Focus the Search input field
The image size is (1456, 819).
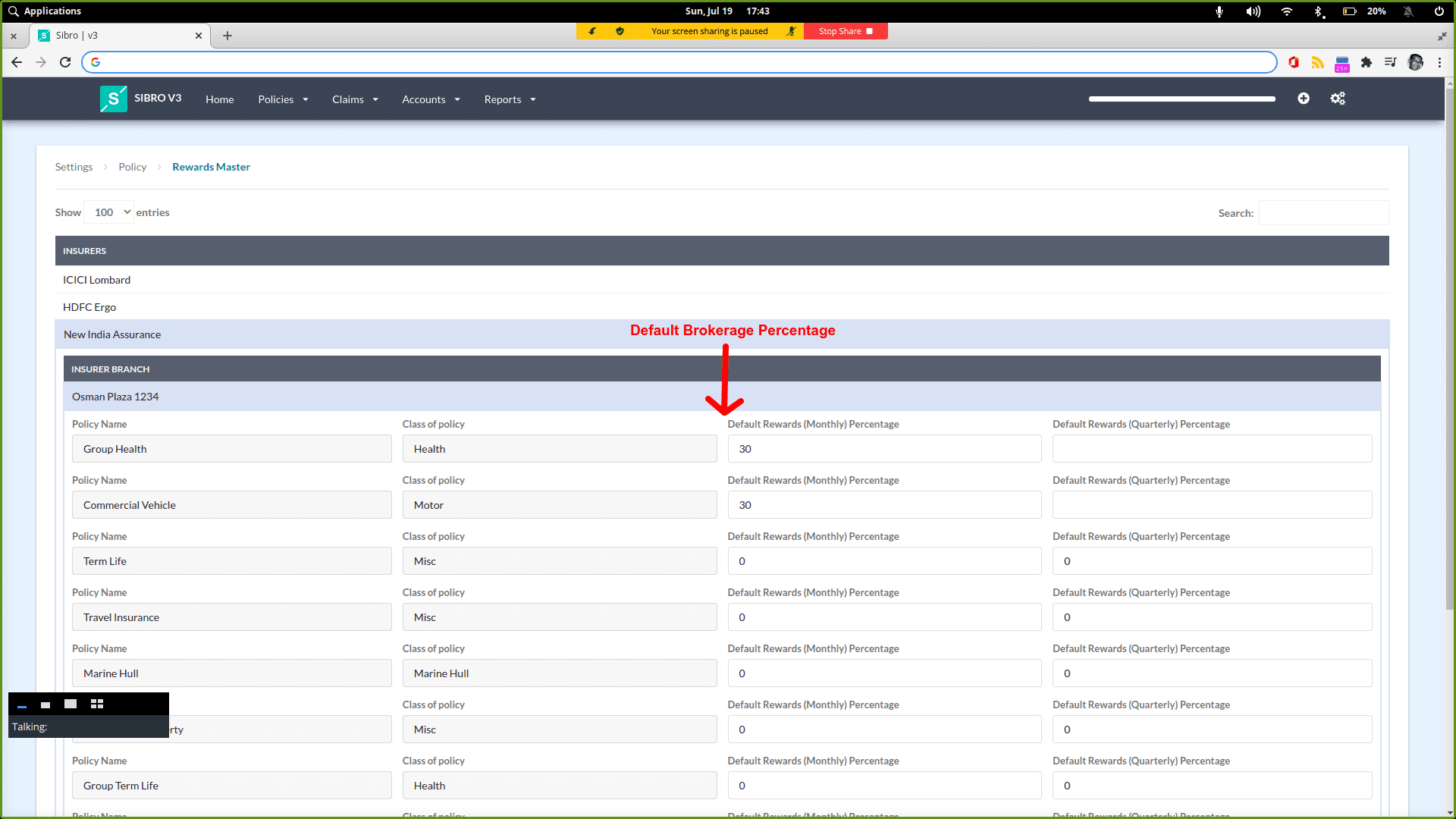tap(1323, 213)
